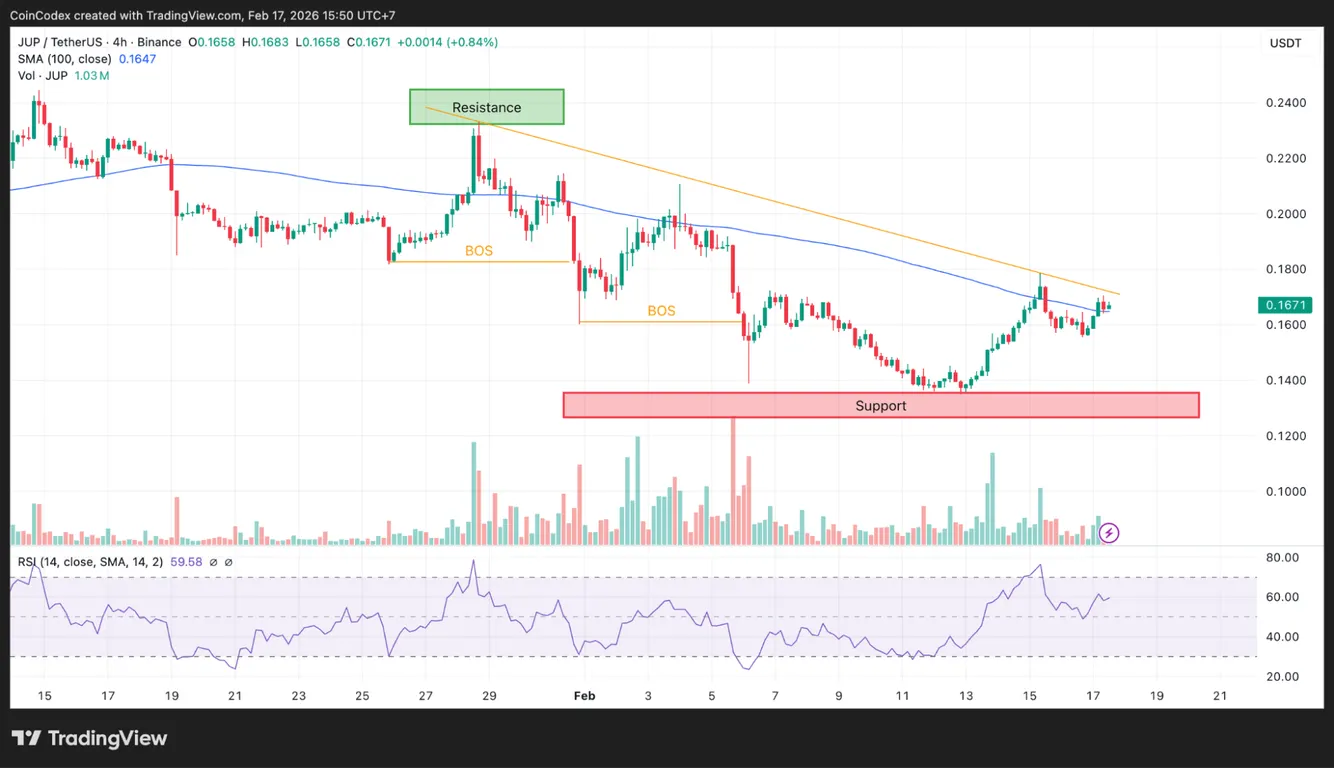
Task: Click the 29 date axis label
Action: pyautogui.click(x=489, y=696)
